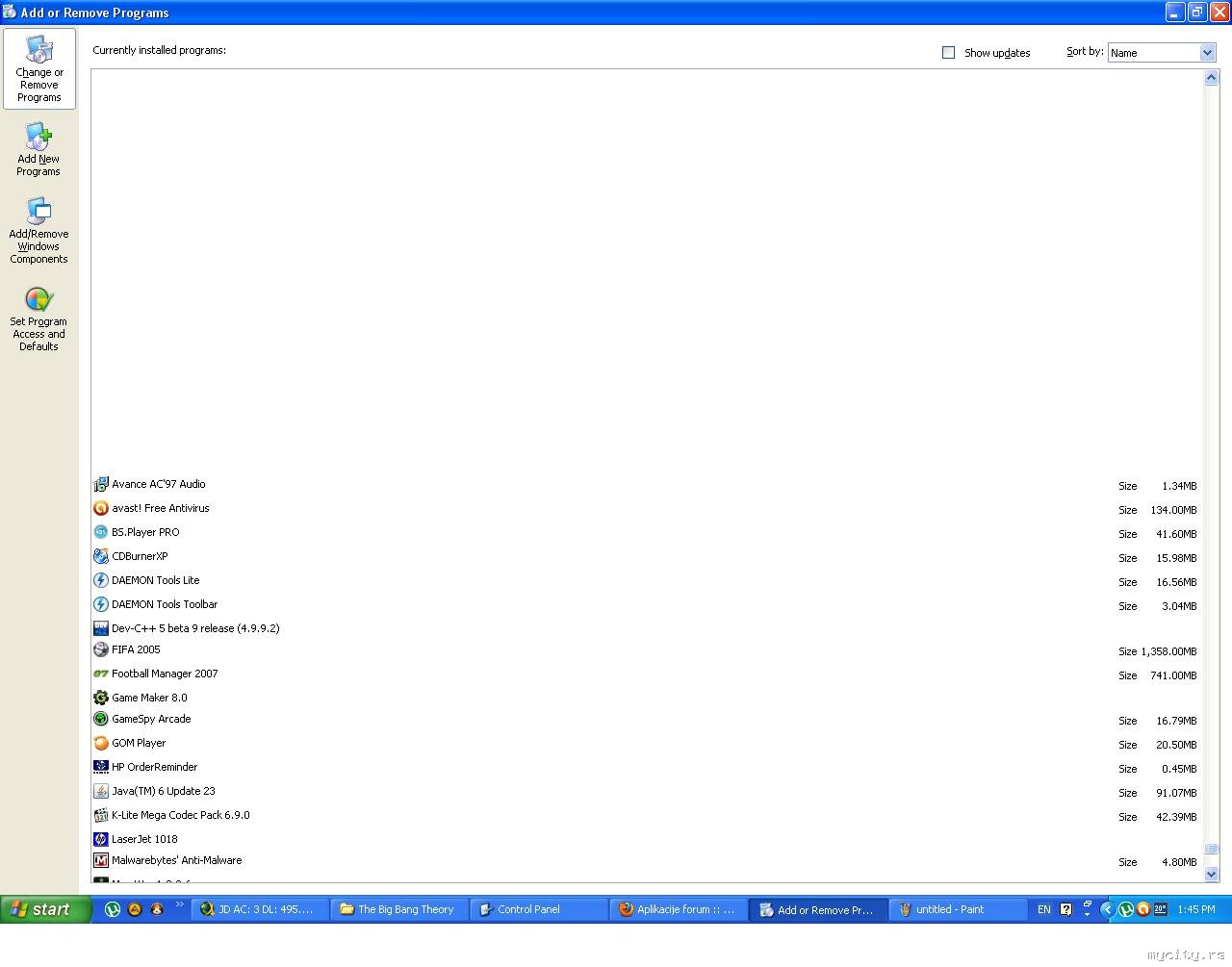Select CDBurnerXP program name

(x=140, y=556)
